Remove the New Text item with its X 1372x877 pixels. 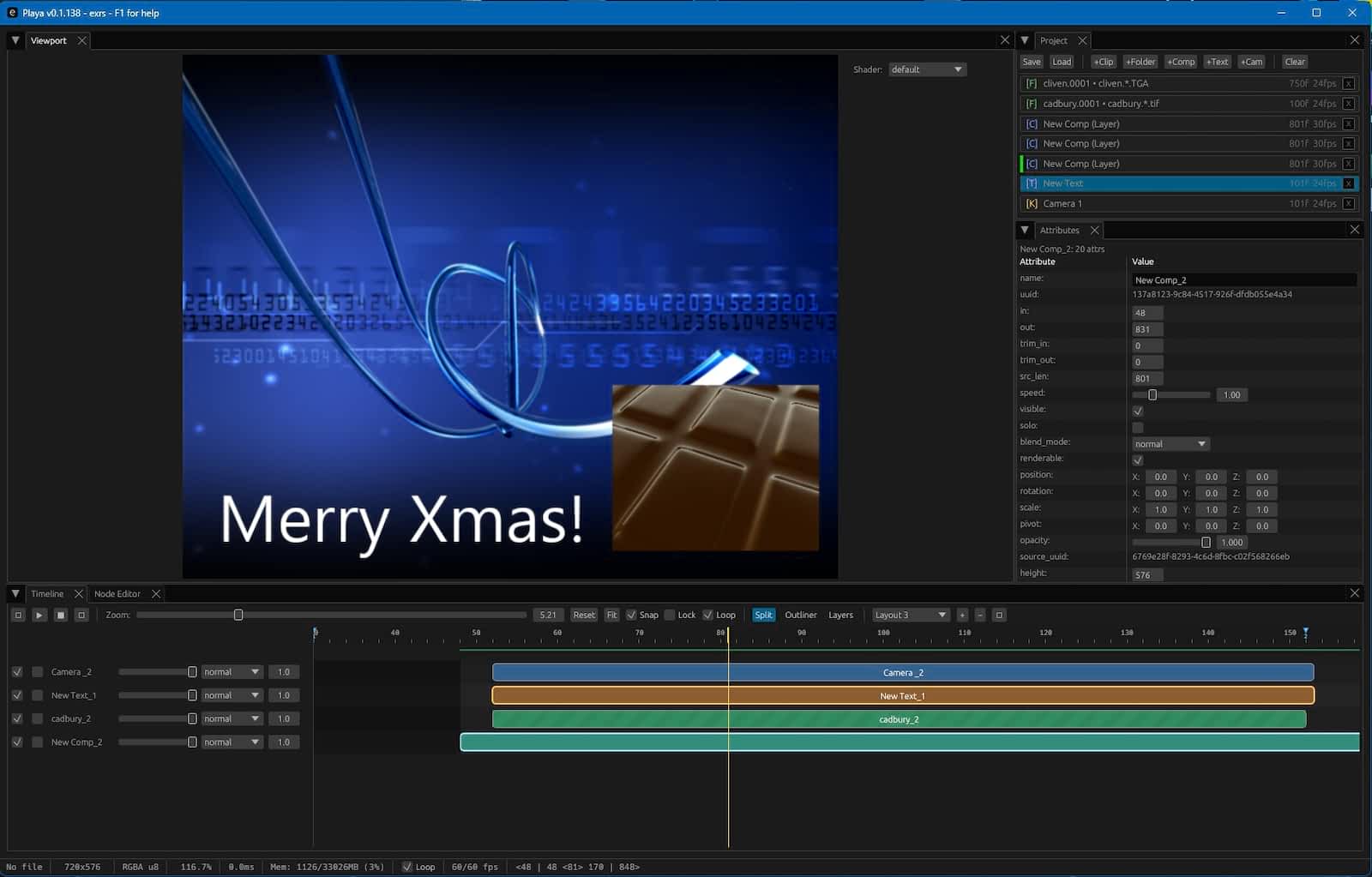click(x=1349, y=183)
